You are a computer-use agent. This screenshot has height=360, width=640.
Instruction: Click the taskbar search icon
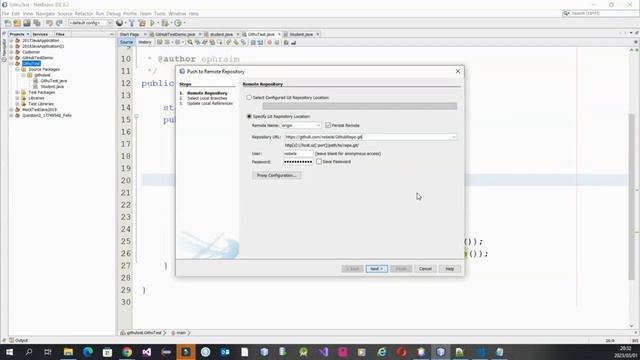(x=29, y=352)
